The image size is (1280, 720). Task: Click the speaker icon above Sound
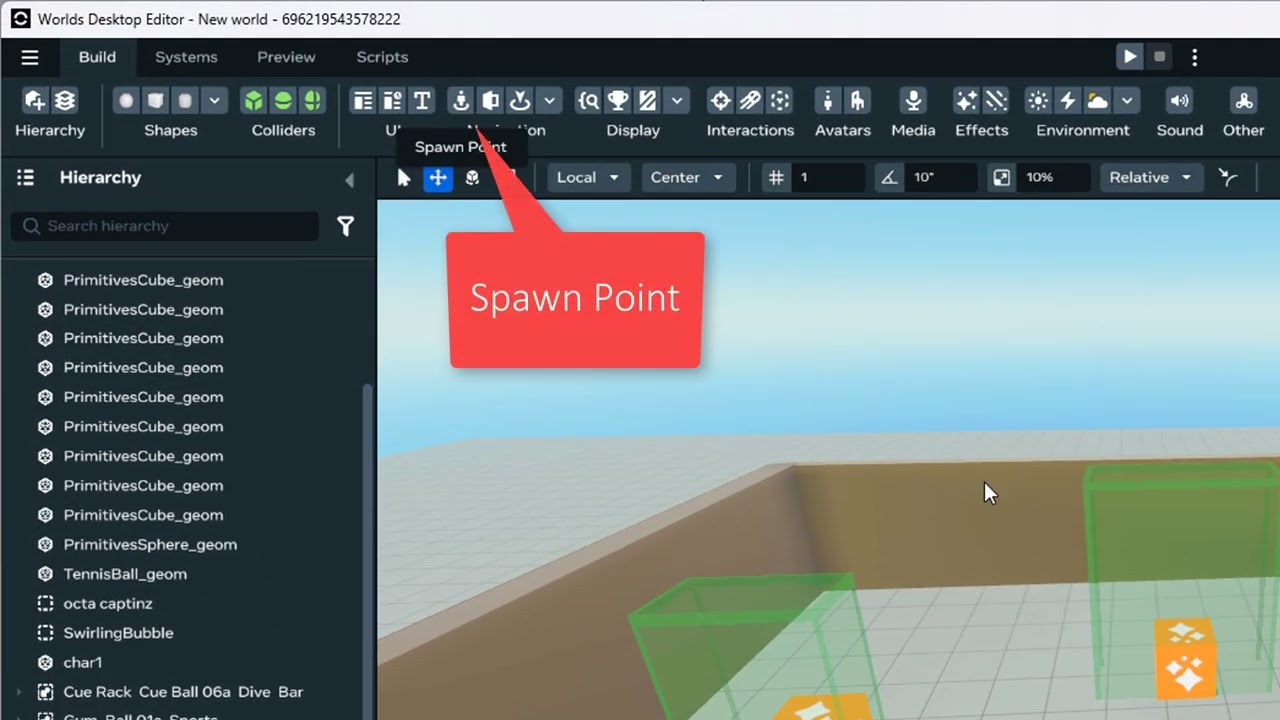[1180, 101]
